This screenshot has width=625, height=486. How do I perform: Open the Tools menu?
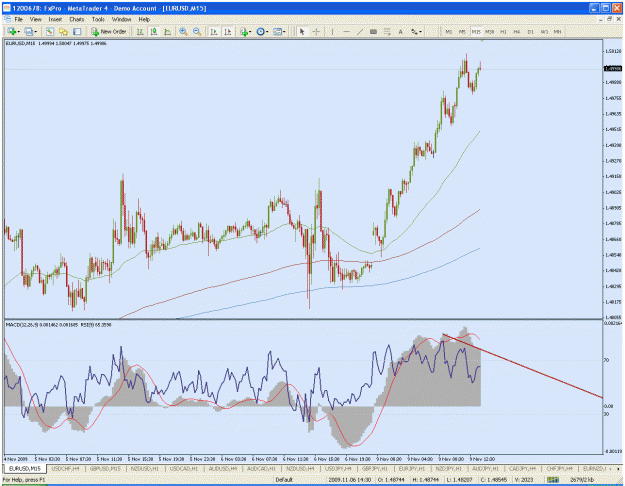(98, 19)
